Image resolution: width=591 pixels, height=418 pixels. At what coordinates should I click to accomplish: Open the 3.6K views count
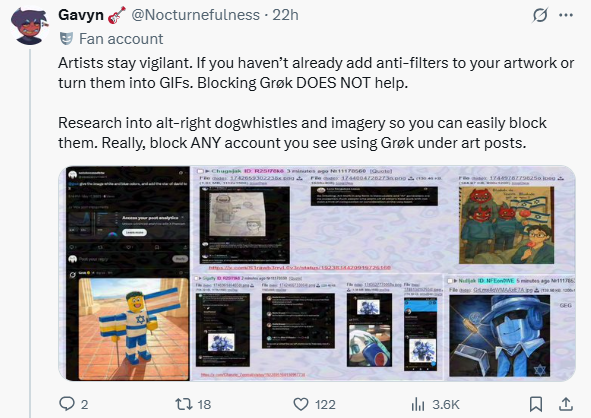click(446, 404)
